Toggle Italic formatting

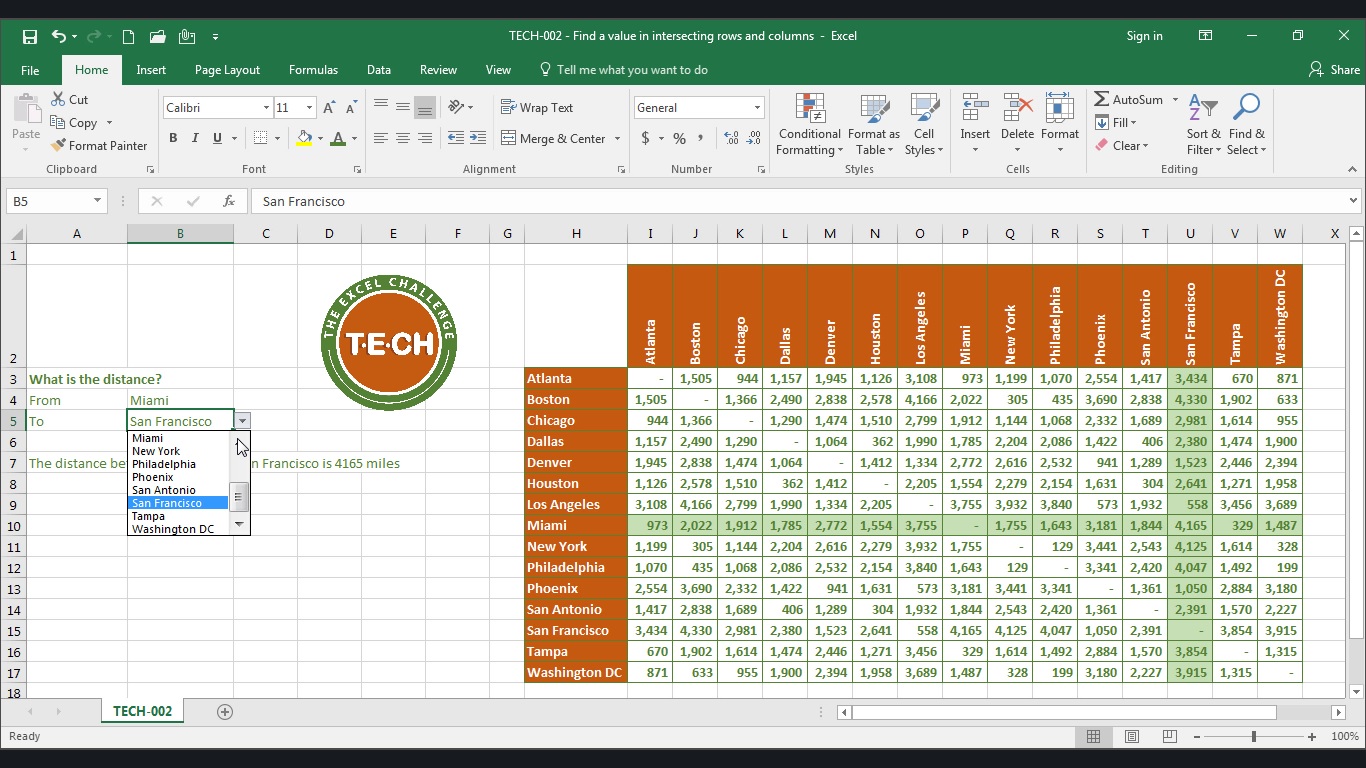[195, 139]
